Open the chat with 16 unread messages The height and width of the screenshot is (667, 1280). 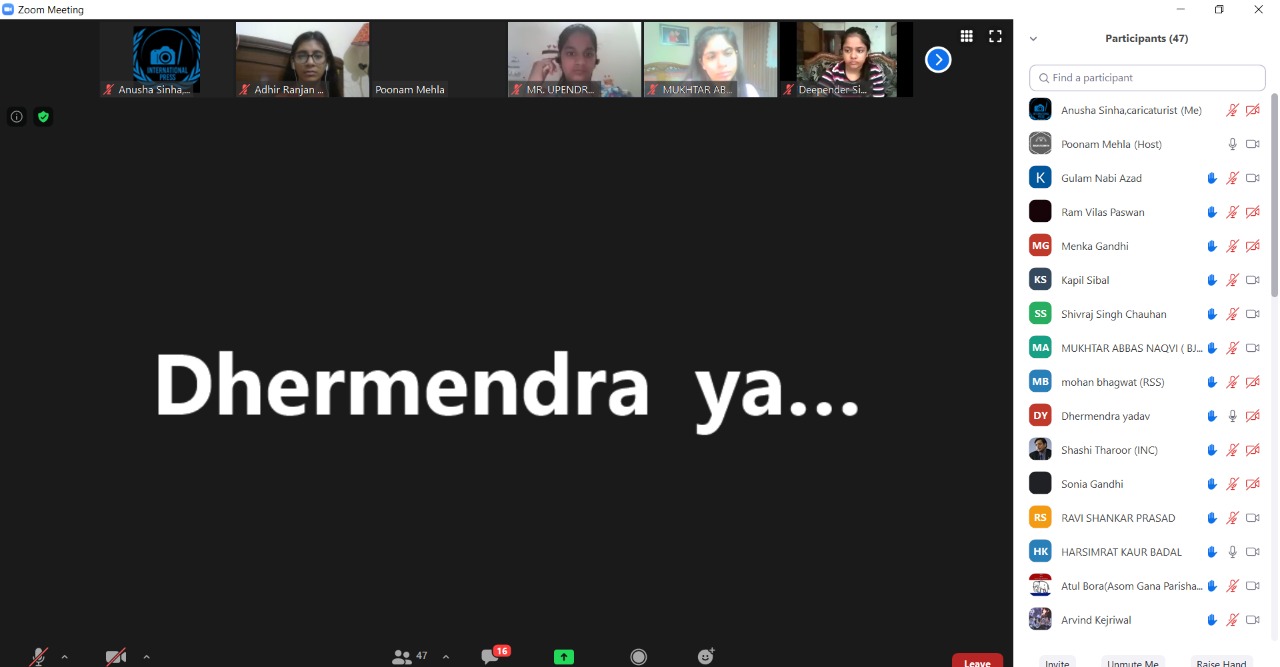coord(490,656)
